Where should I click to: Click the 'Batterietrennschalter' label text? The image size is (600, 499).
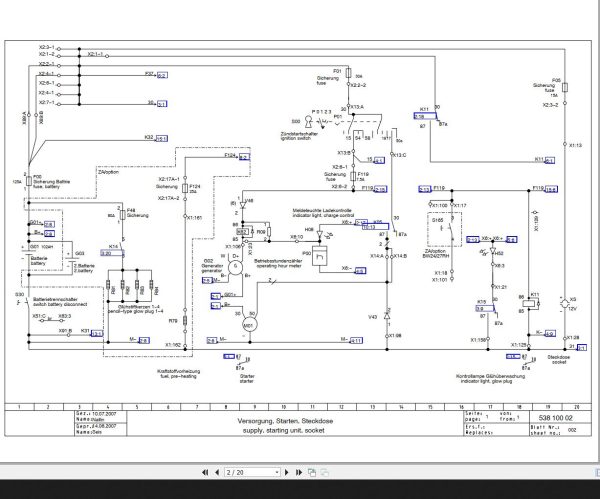click(x=55, y=299)
